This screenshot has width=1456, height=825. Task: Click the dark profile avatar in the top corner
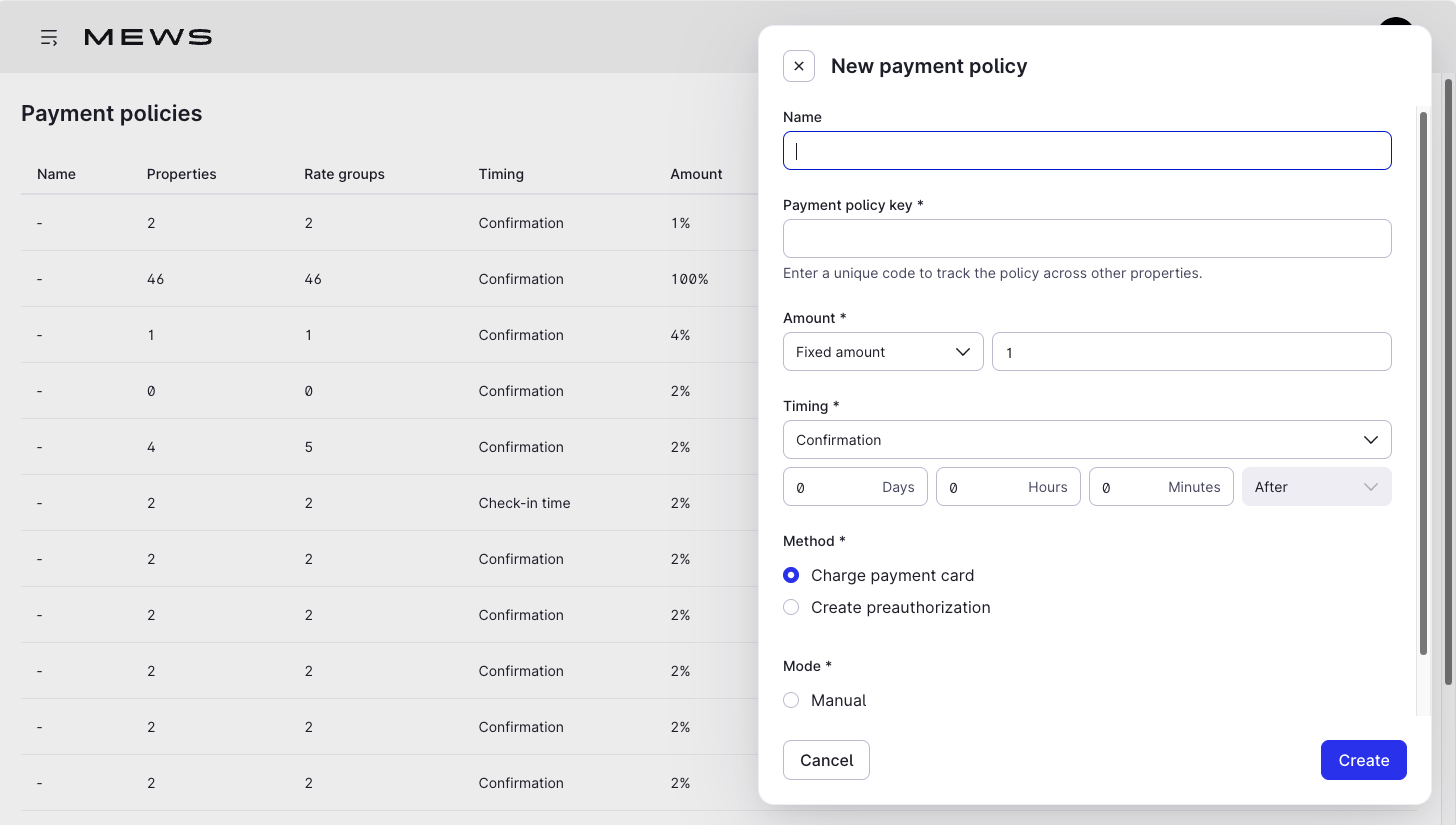(1395, 22)
